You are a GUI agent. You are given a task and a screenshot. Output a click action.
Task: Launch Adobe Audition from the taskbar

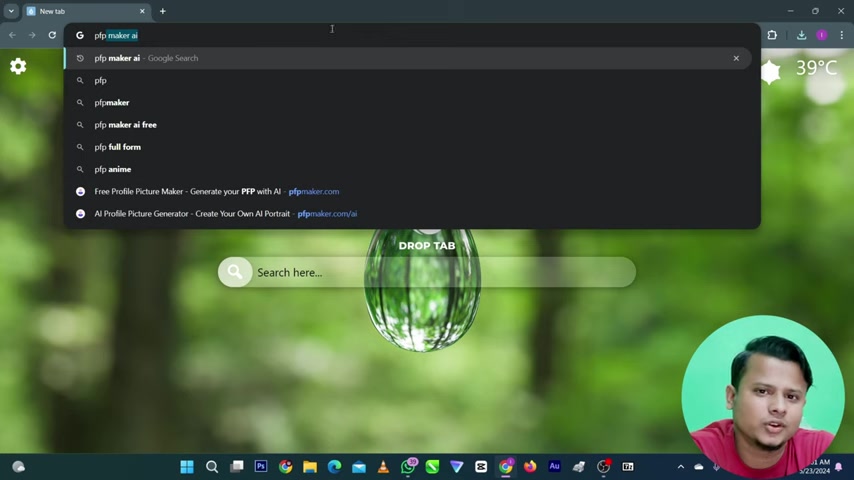point(554,466)
